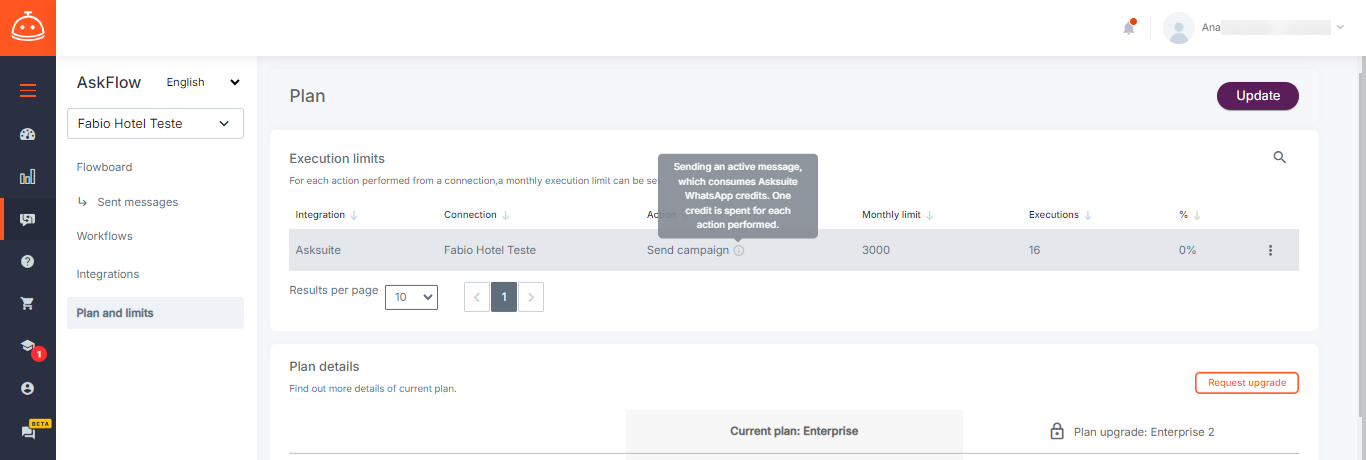Click the lock icon beside Plan upgrade
1366x460 pixels.
(x=1057, y=432)
